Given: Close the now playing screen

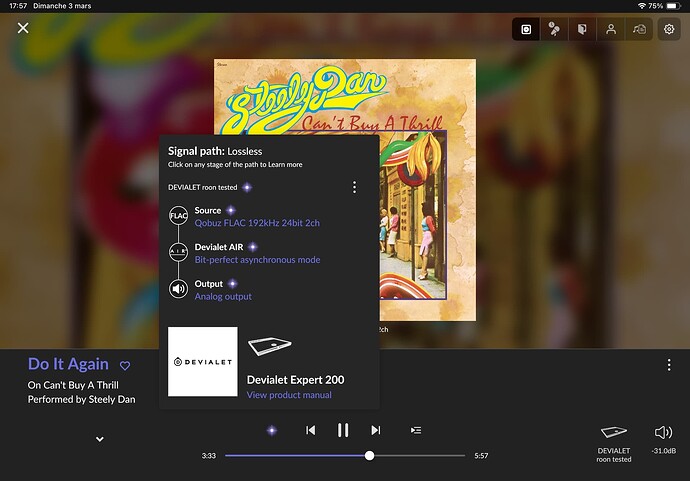Looking at the screenshot, I should click(23, 28).
